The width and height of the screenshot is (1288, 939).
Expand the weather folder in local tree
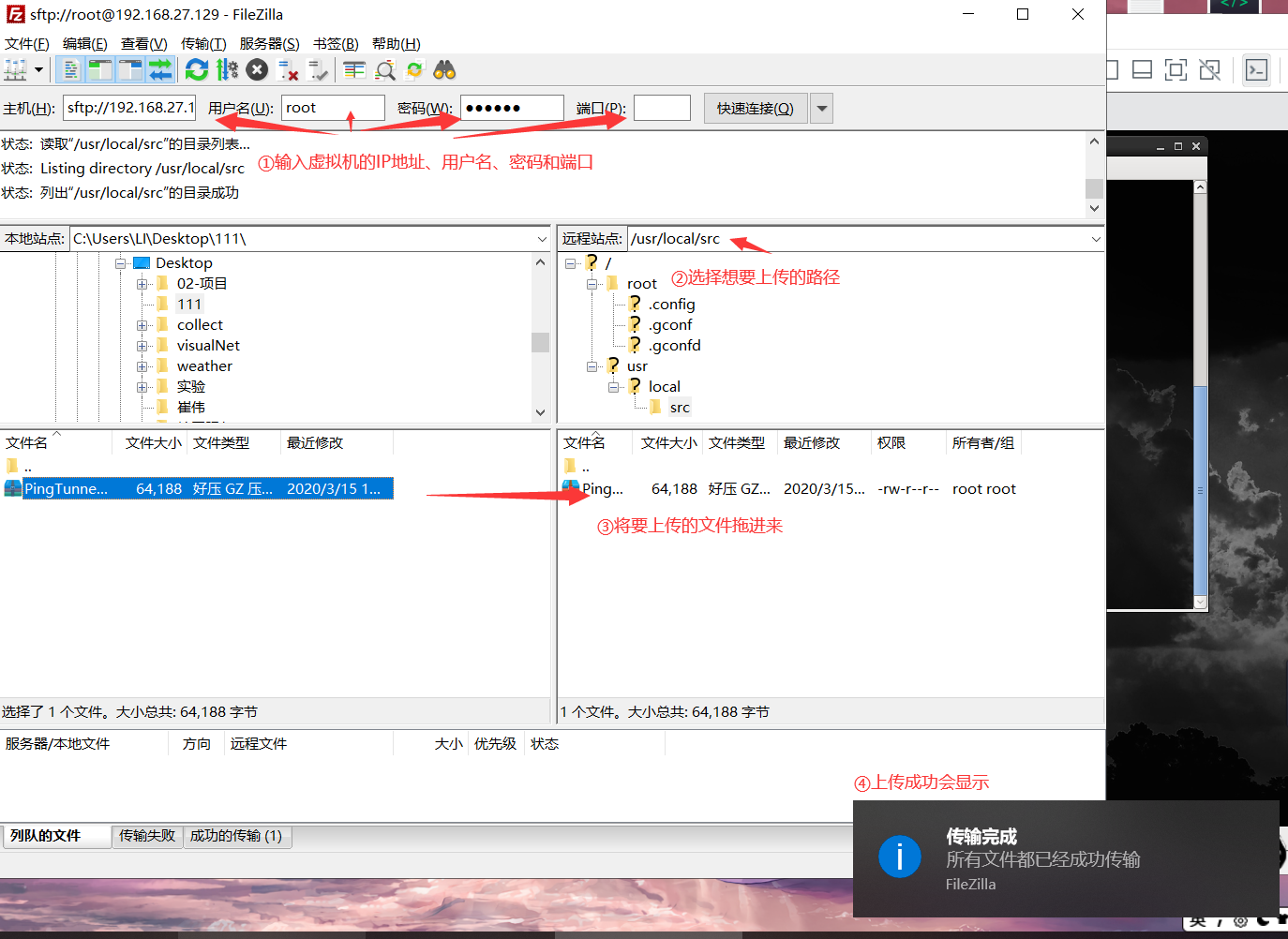(x=141, y=365)
